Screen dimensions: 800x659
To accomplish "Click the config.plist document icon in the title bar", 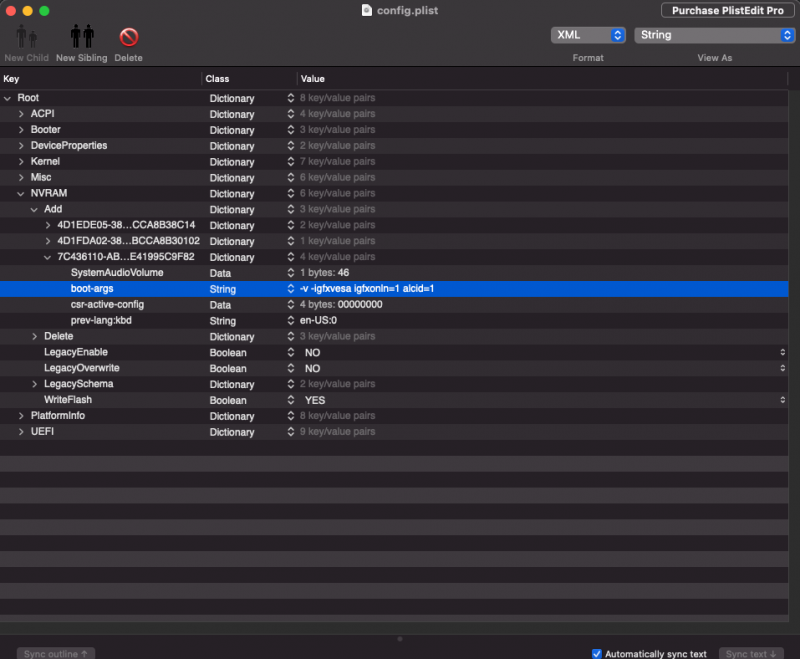I will (x=366, y=10).
